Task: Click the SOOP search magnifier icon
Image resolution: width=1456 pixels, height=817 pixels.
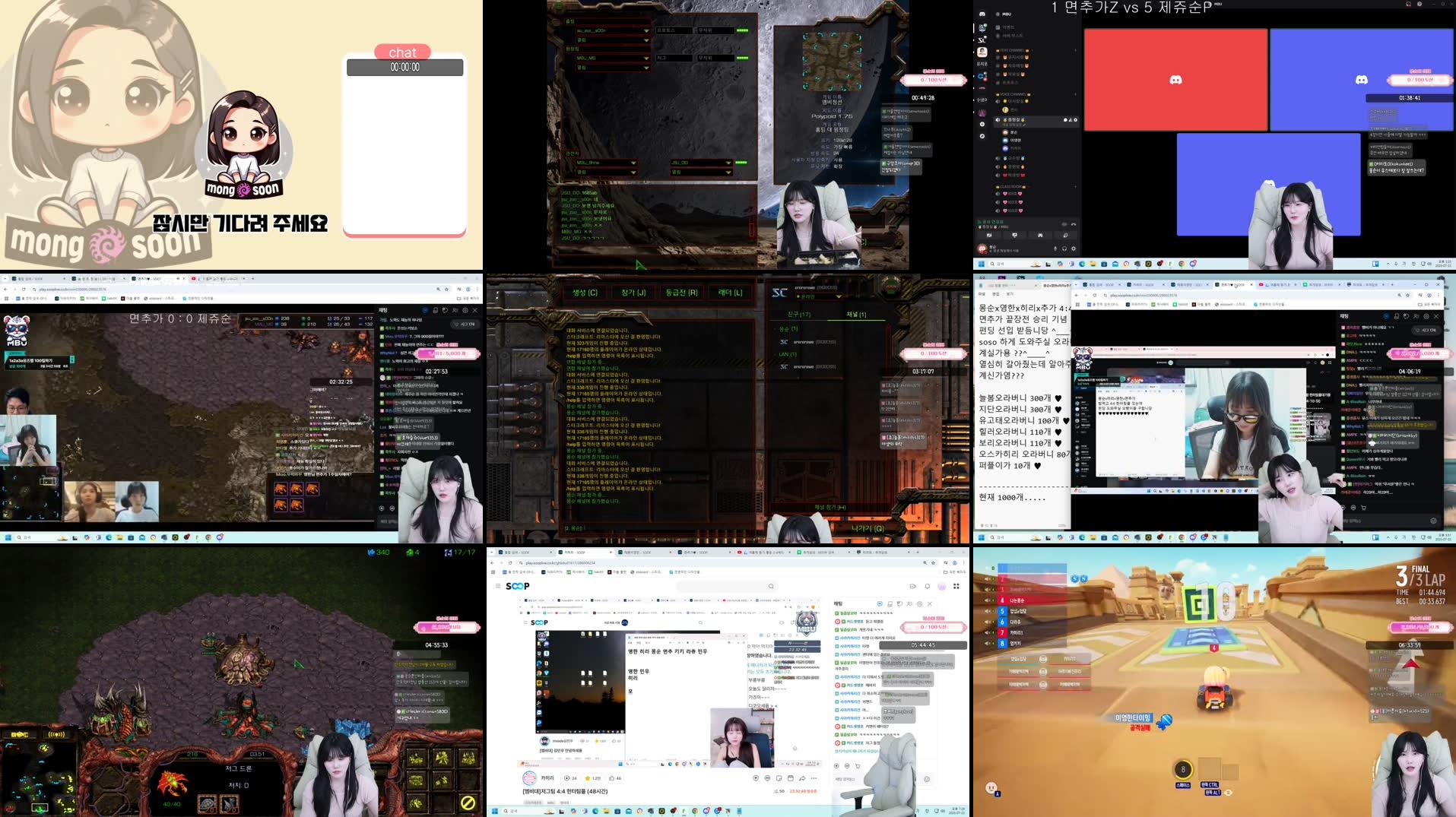Action: [x=771, y=586]
